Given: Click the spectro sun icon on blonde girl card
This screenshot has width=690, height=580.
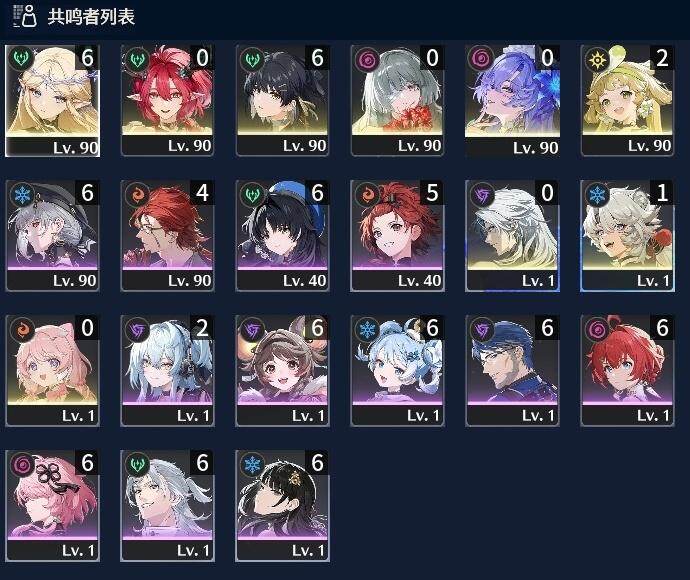Looking at the screenshot, I should [x=597, y=59].
